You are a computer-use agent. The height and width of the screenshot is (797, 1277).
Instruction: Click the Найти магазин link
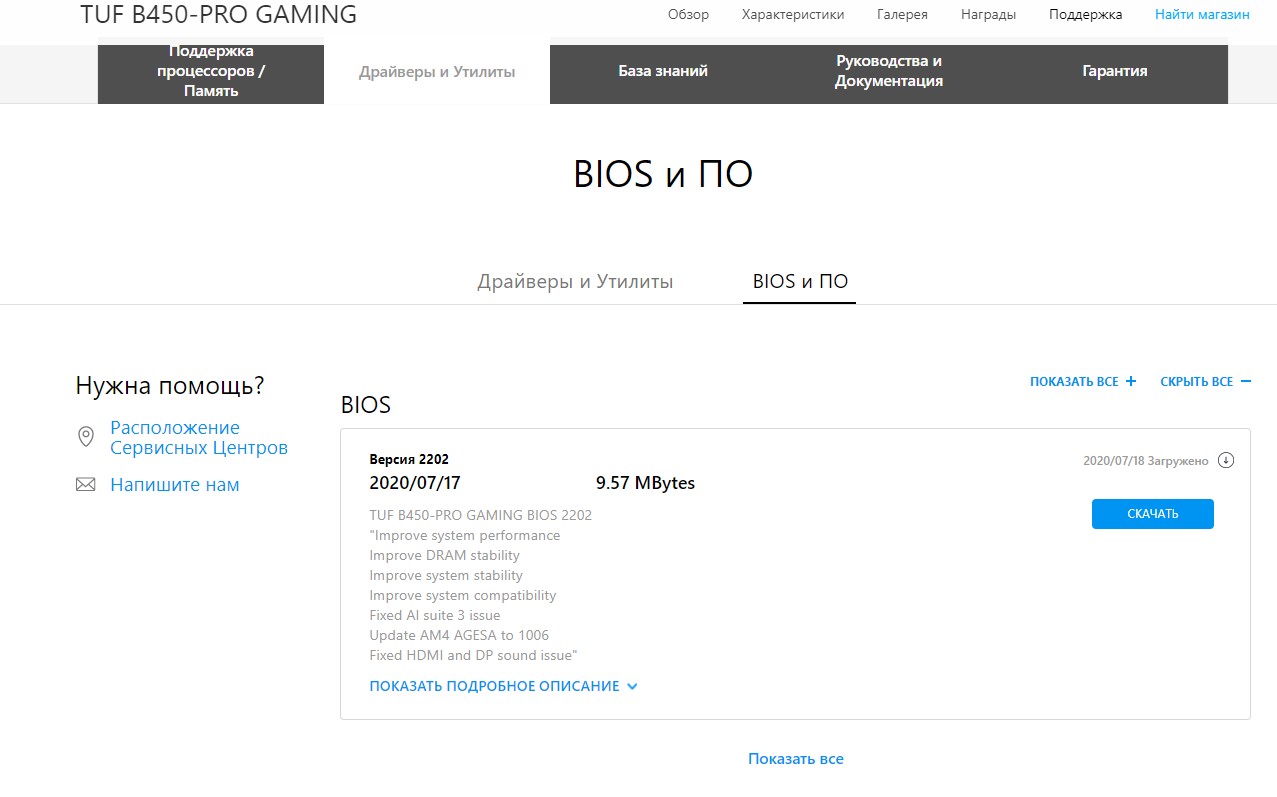1202,14
